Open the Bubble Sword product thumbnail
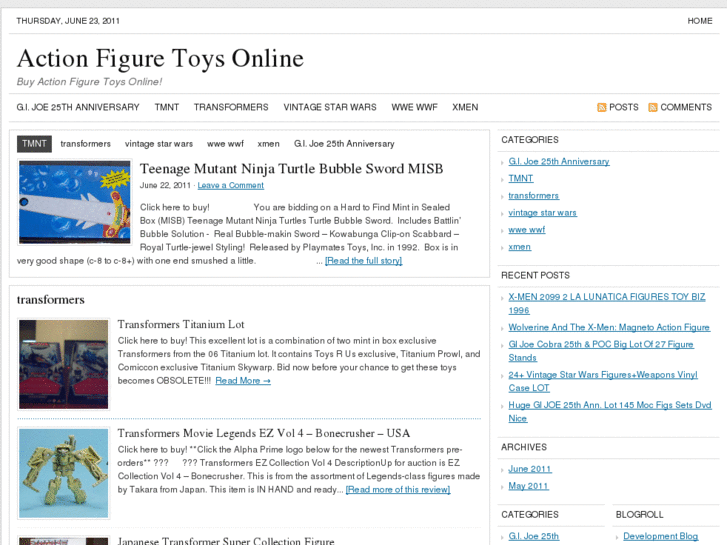 click(75, 202)
